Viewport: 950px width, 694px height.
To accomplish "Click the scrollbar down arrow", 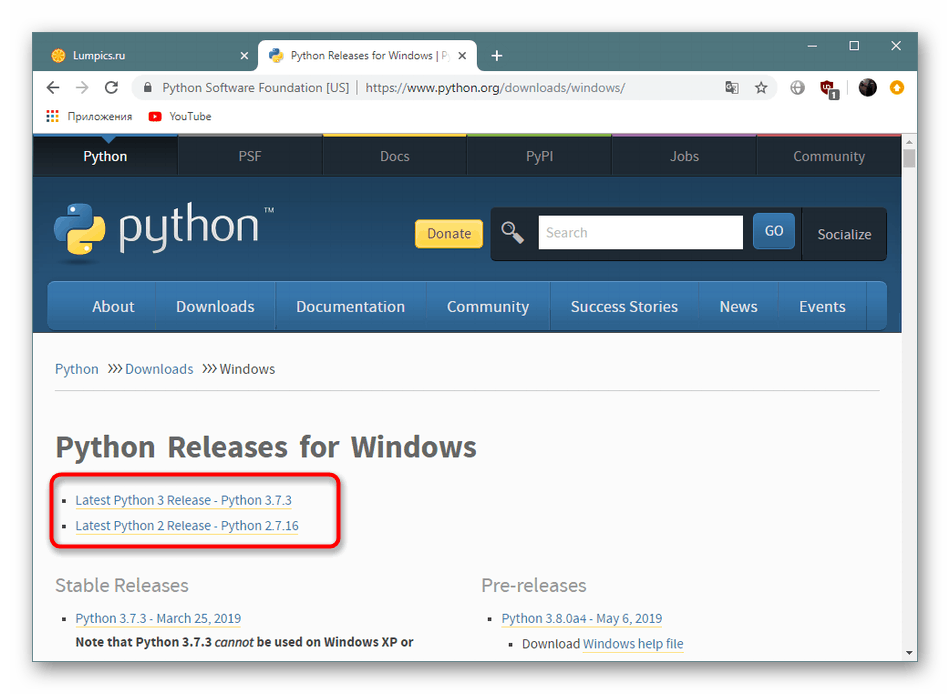I will (x=909, y=653).
